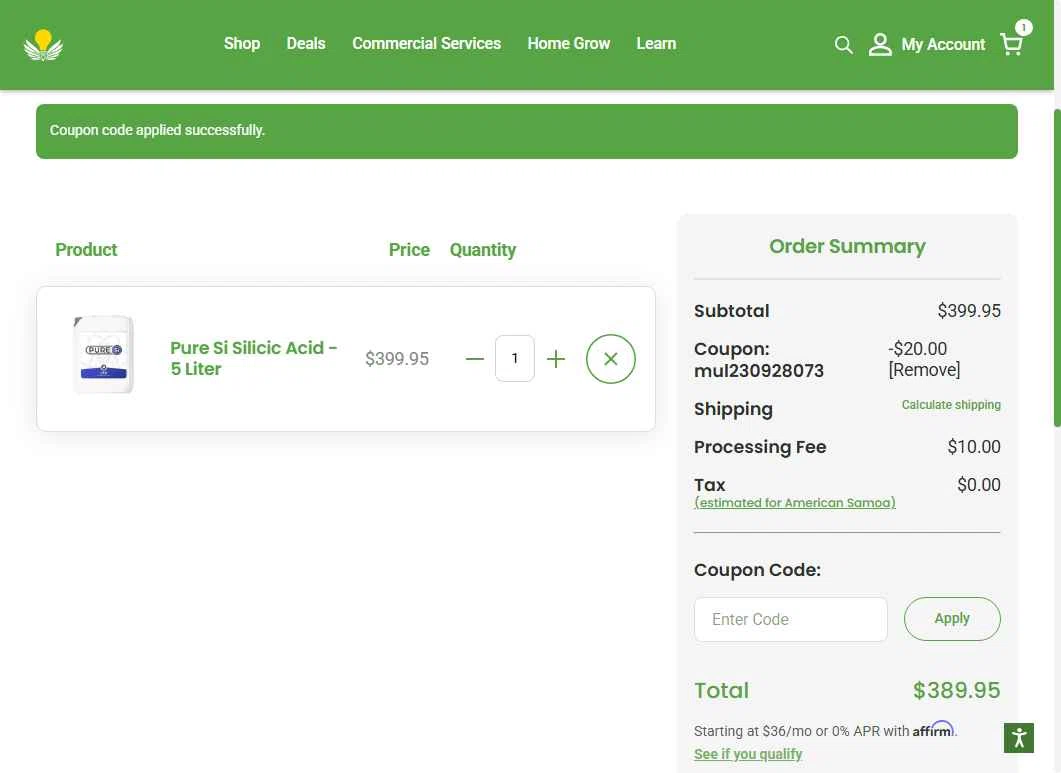Image resolution: width=1061 pixels, height=773 pixels.
Task: Click the user account silhouette icon
Action: tap(880, 45)
